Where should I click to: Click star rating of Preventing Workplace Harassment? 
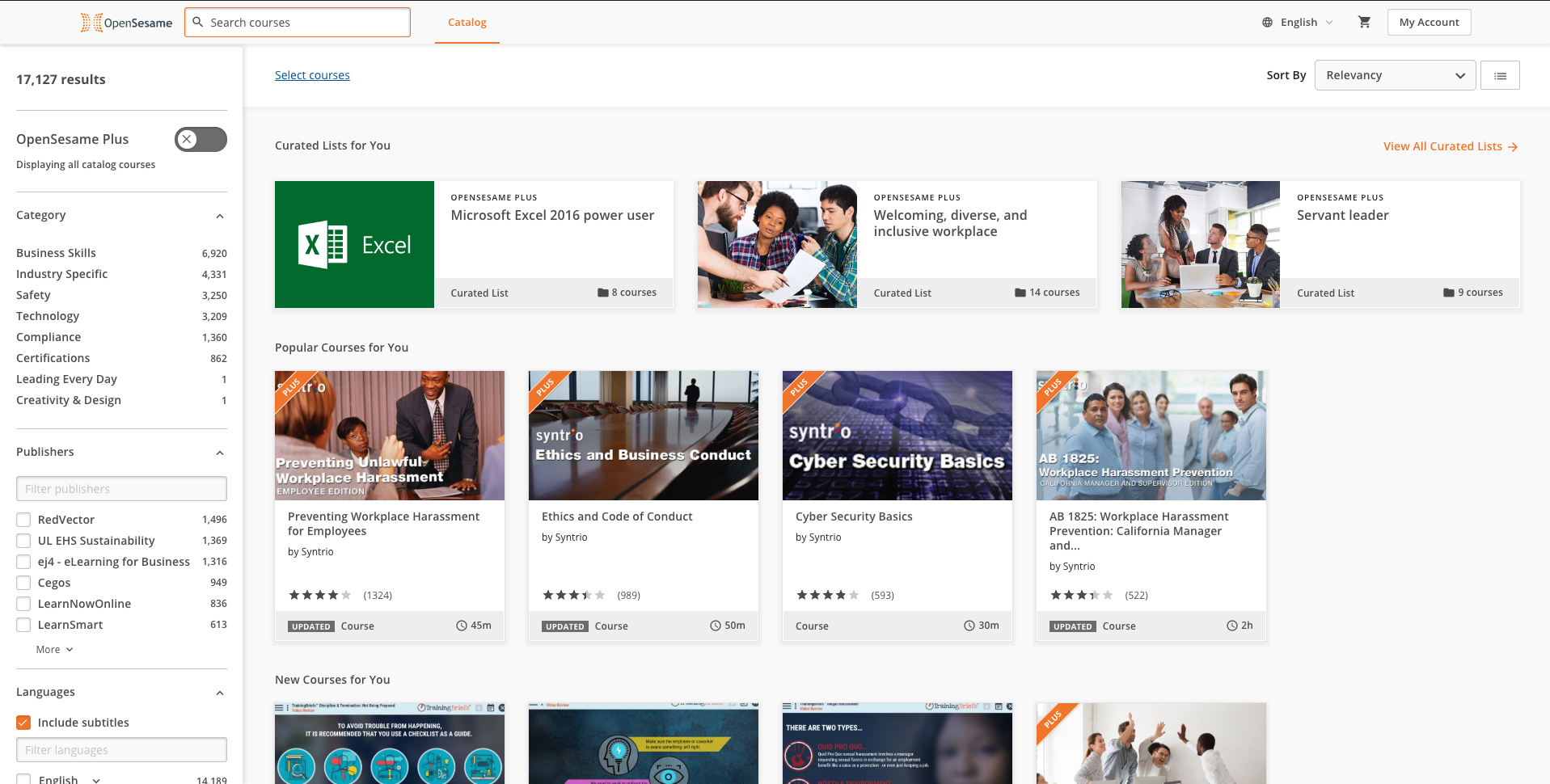pos(320,595)
